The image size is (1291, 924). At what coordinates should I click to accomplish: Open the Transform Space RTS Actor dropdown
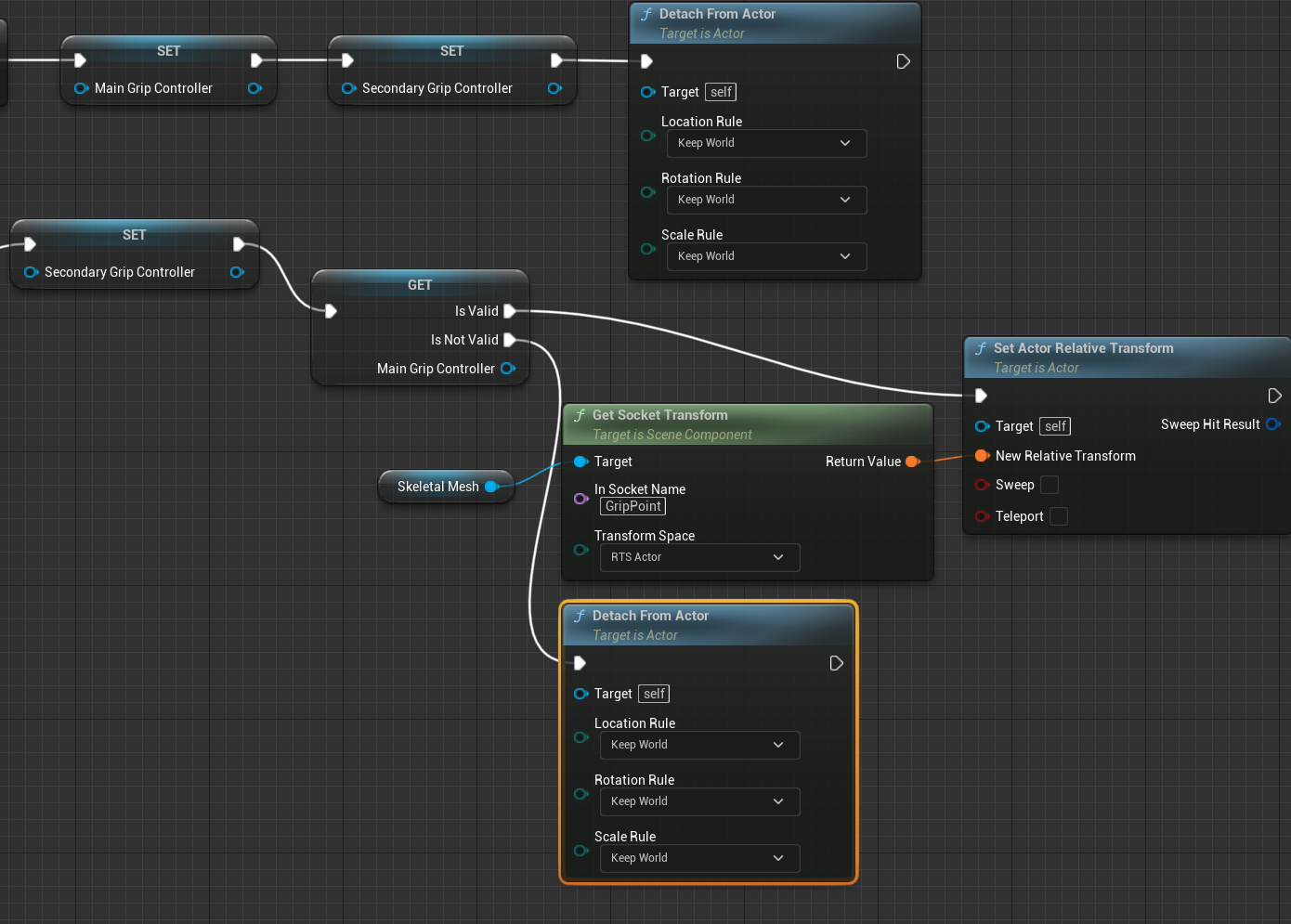tap(699, 557)
